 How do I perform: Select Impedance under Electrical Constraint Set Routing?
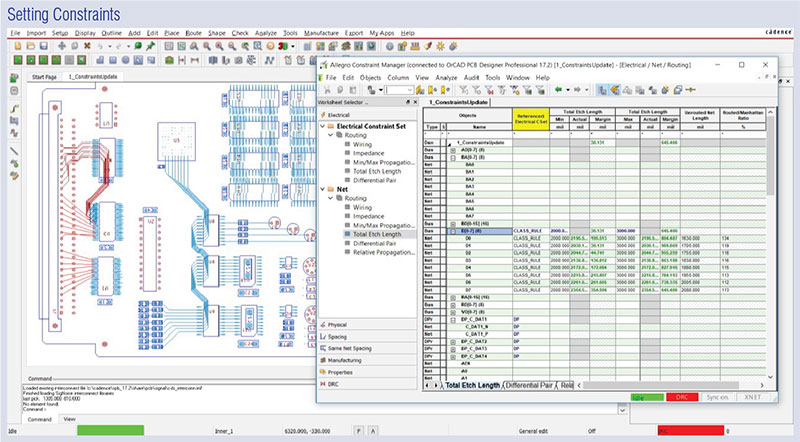click(x=368, y=153)
